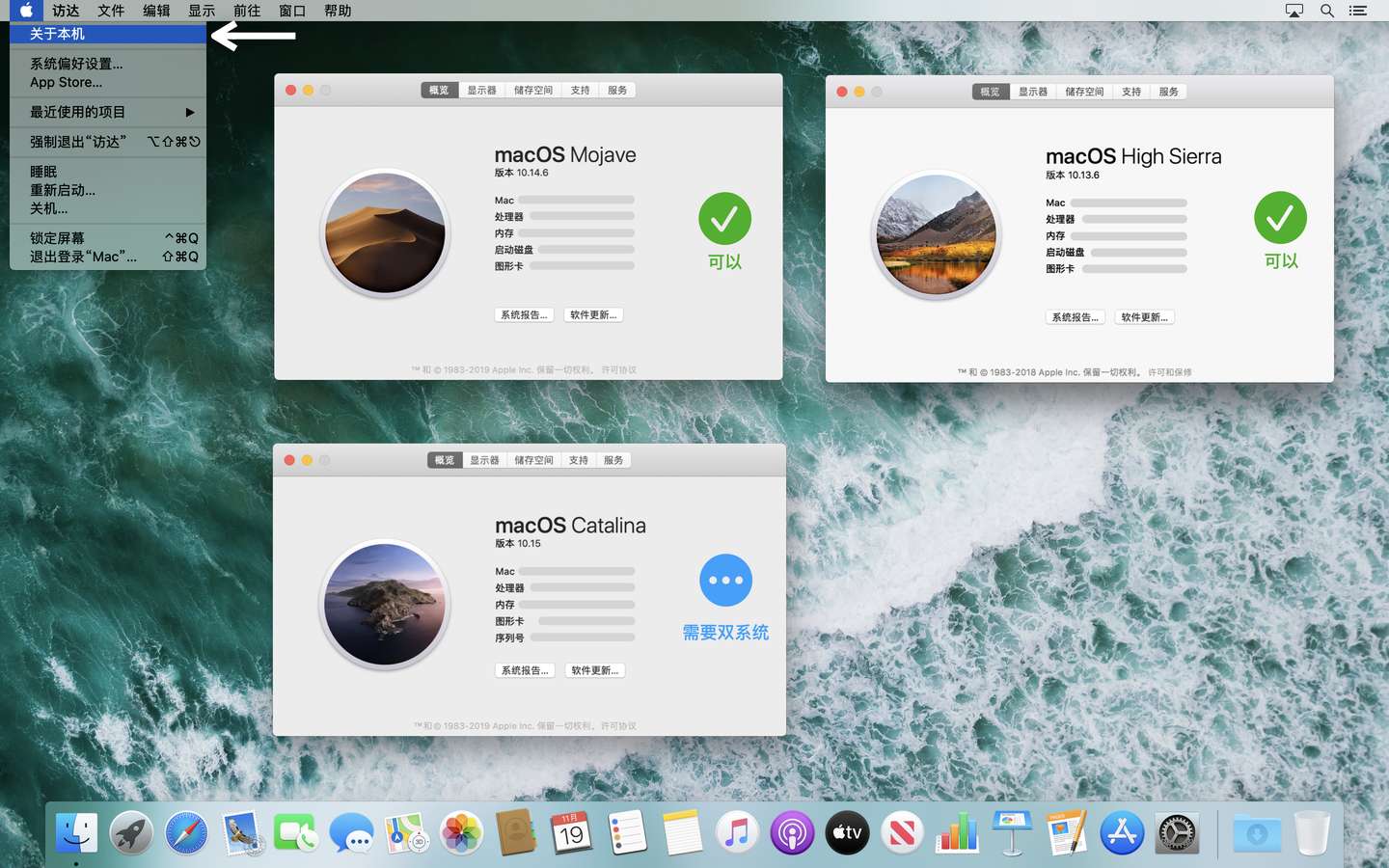Open Photos flower icon in Dock
Screen dimensions: 1389x868
(462, 832)
